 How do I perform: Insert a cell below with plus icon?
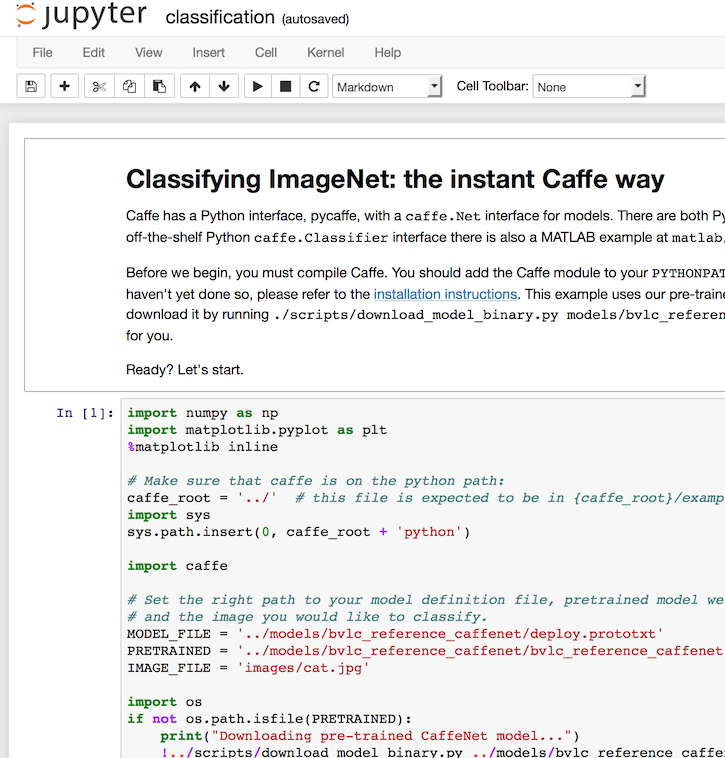pos(64,87)
